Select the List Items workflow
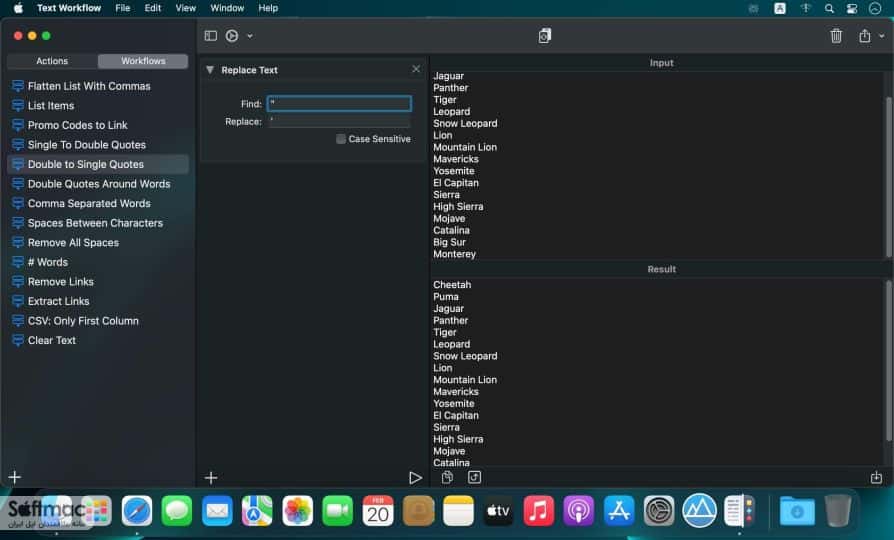This screenshot has height=540, width=894. (97, 105)
